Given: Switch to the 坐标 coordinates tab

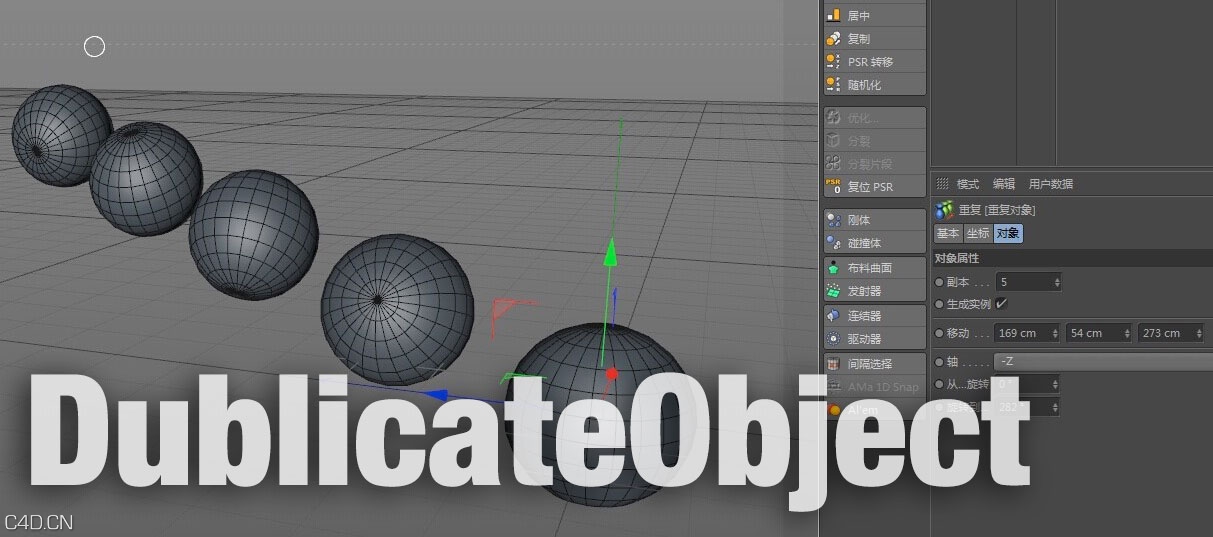Looking at the screenshot, I should (x=977, y=233).
